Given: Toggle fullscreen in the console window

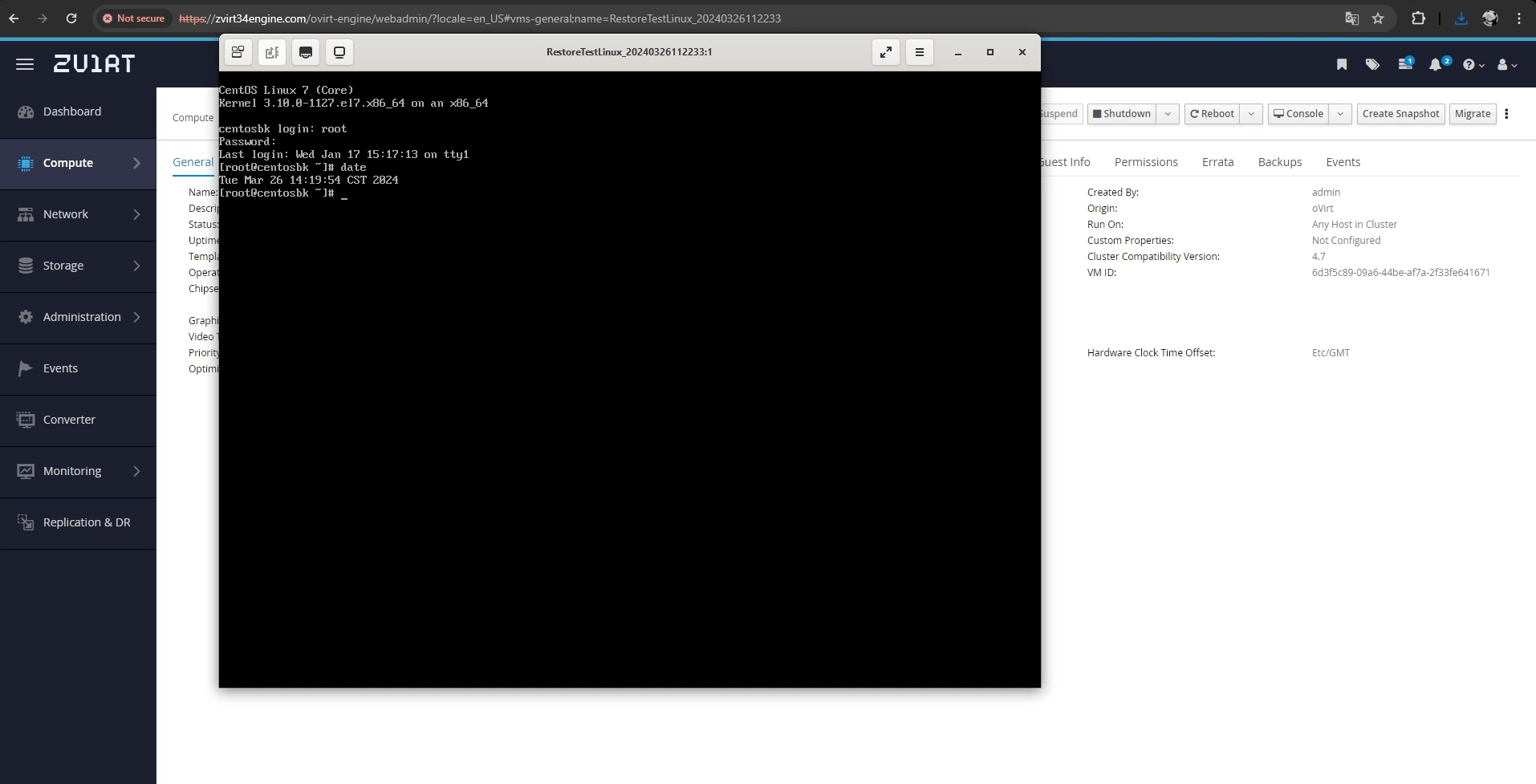Looking at the screenshot, I should click(x=886, y=52).
